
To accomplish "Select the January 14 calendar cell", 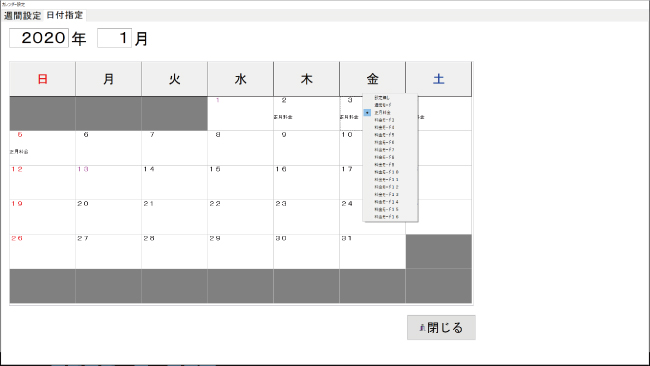I will [x=175, y=182].
